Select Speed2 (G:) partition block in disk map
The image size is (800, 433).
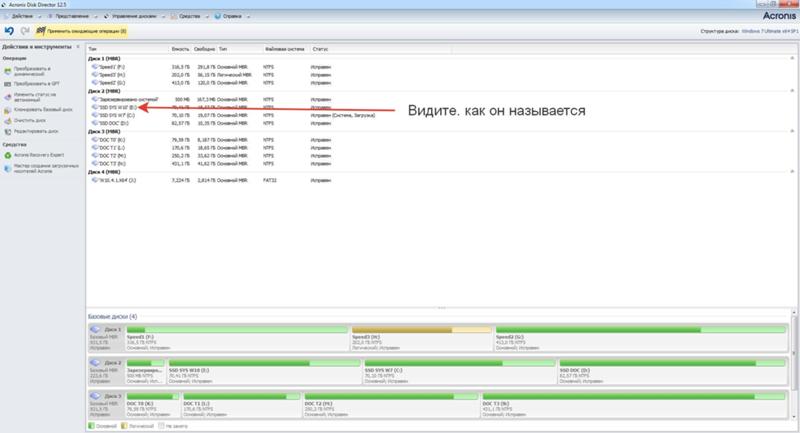pyautogui.click(x=641, y=339)
